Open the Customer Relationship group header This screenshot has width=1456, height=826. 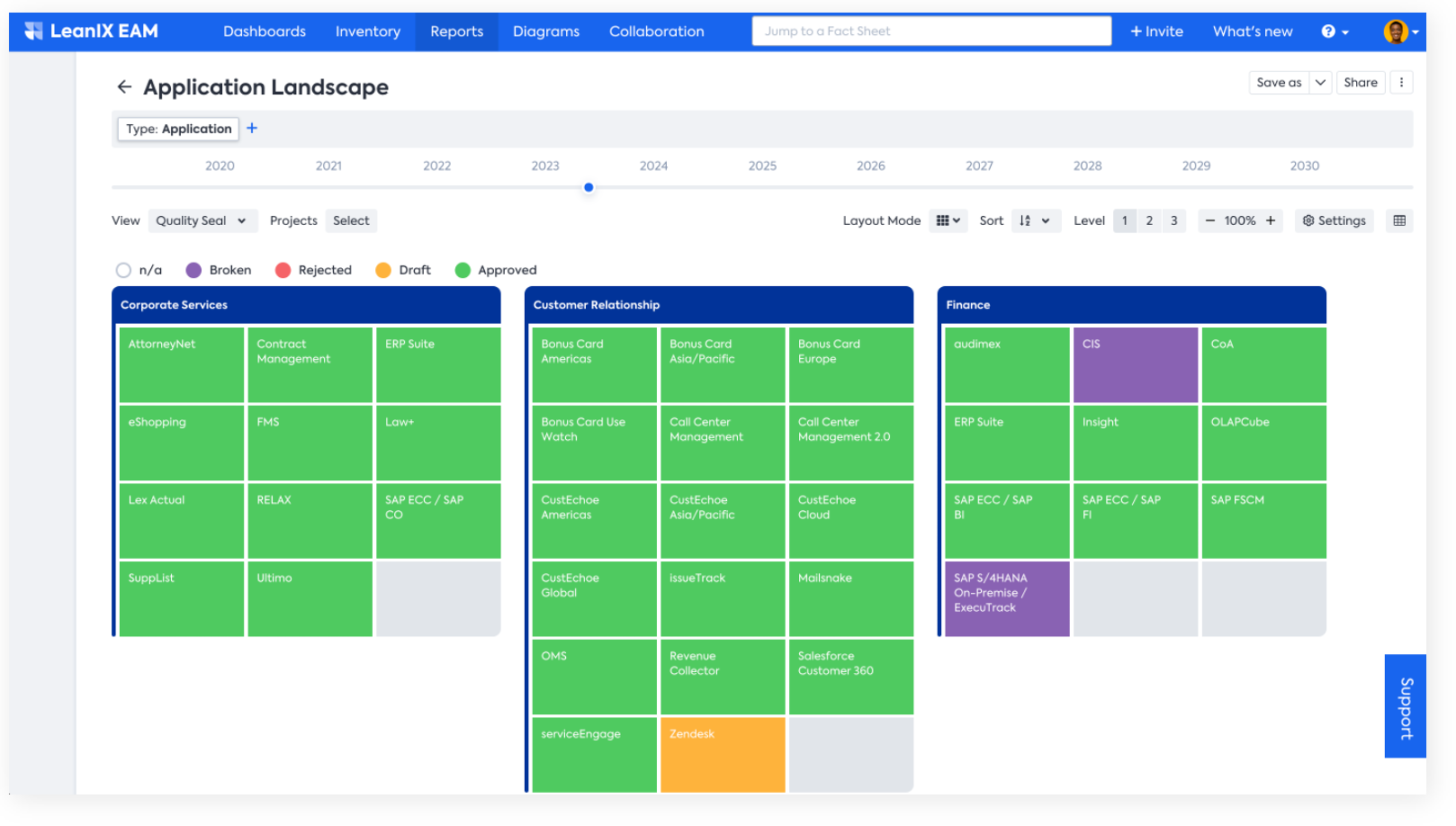(x=719, y=305)
